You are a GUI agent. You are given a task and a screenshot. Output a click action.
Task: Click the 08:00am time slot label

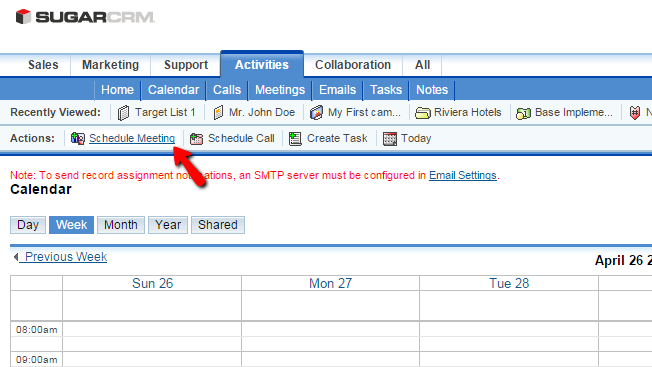(x=37, y=330)
